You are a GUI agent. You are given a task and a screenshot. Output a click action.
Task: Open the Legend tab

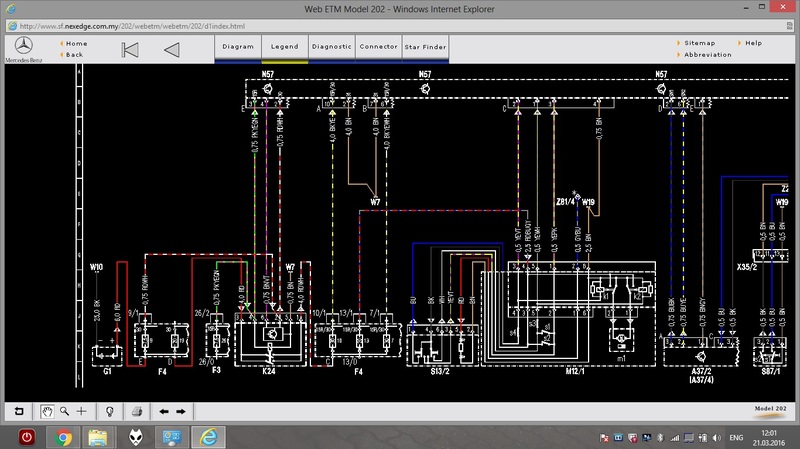284,47
